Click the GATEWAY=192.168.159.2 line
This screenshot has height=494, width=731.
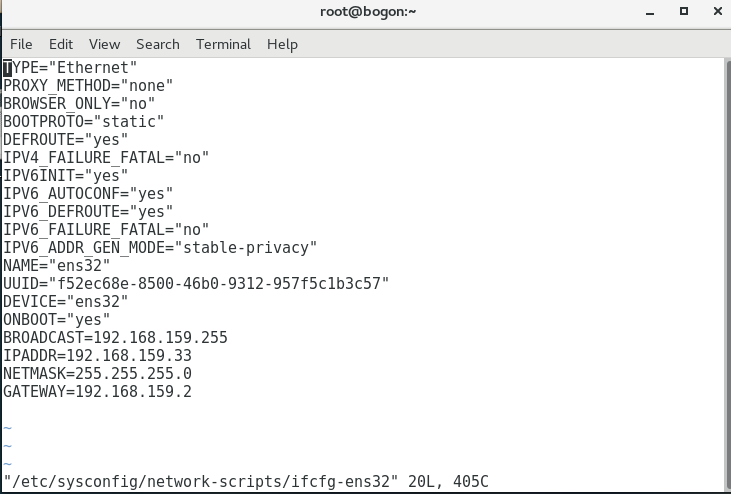97,391
